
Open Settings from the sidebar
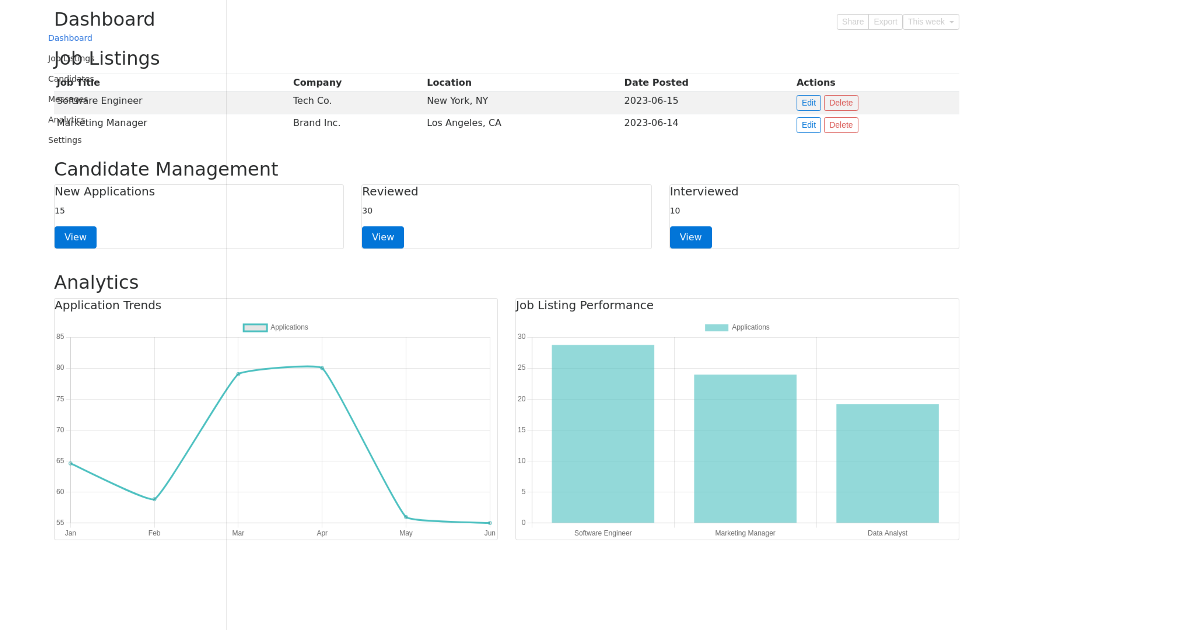(x=65, y=139)
